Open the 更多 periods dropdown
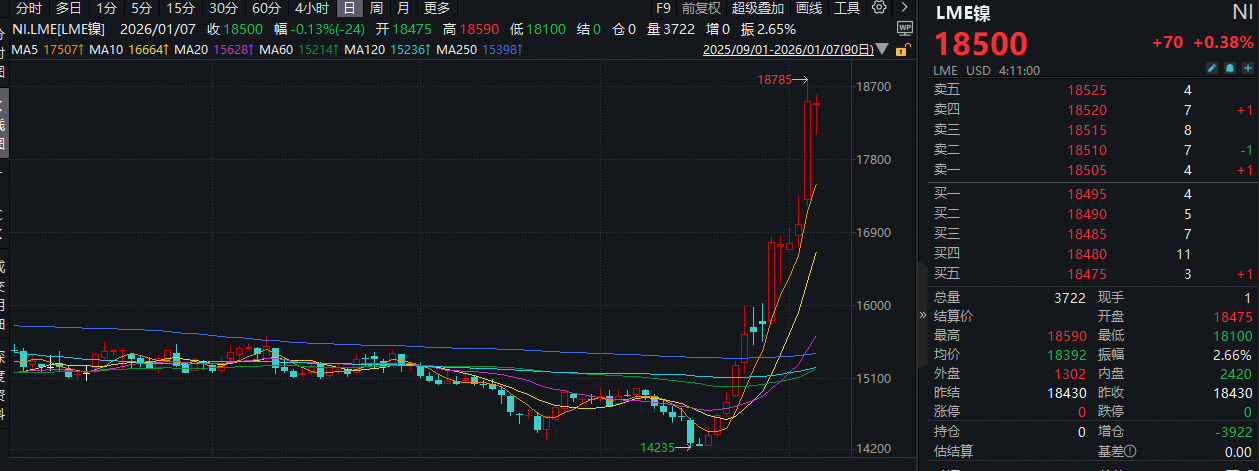The width and height of the screenshot is (1259, 471). [x=437, y=8]
